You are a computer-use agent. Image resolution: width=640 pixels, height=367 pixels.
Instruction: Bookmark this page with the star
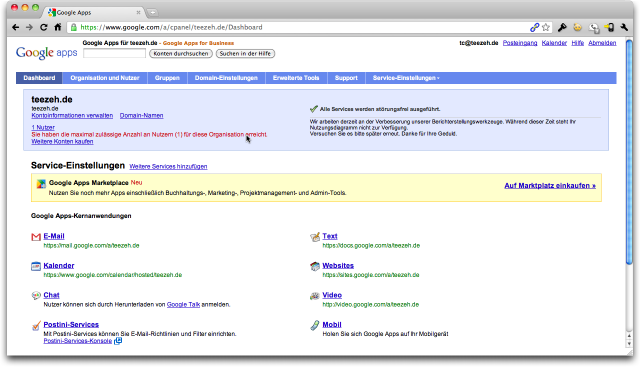tap(546, 27)
